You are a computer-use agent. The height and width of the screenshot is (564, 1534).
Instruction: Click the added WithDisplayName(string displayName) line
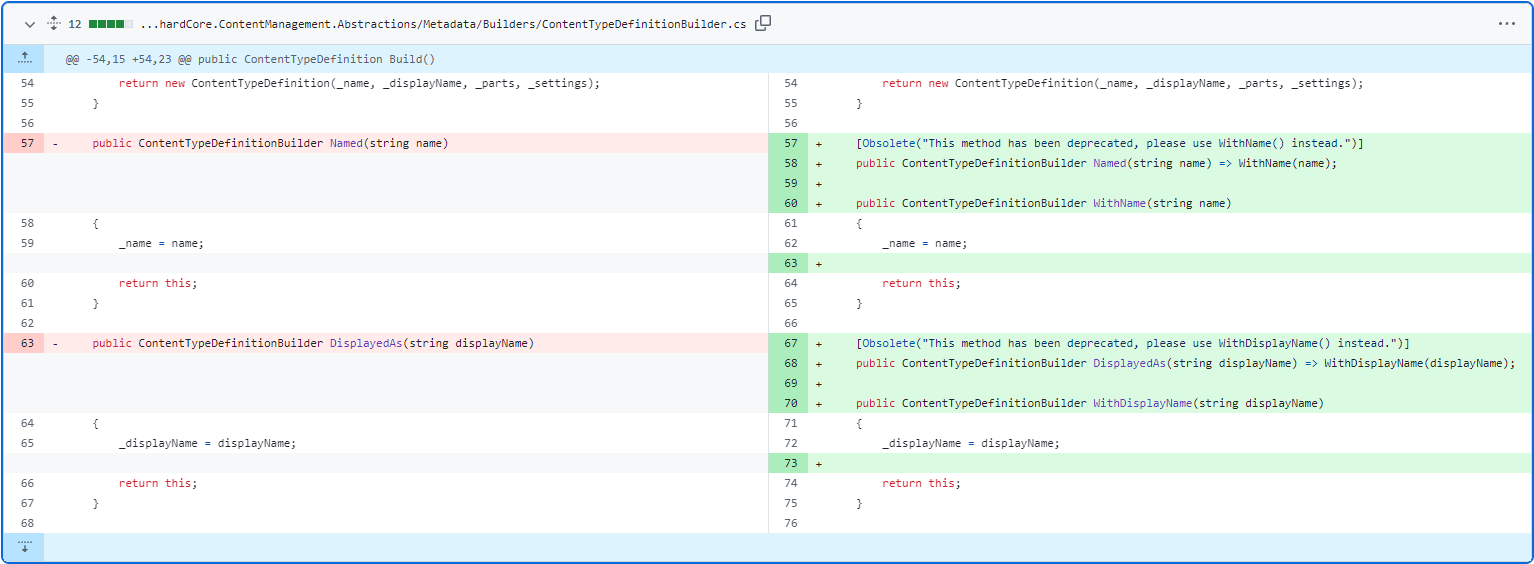pyautogui.click(x=1090, y=403)
